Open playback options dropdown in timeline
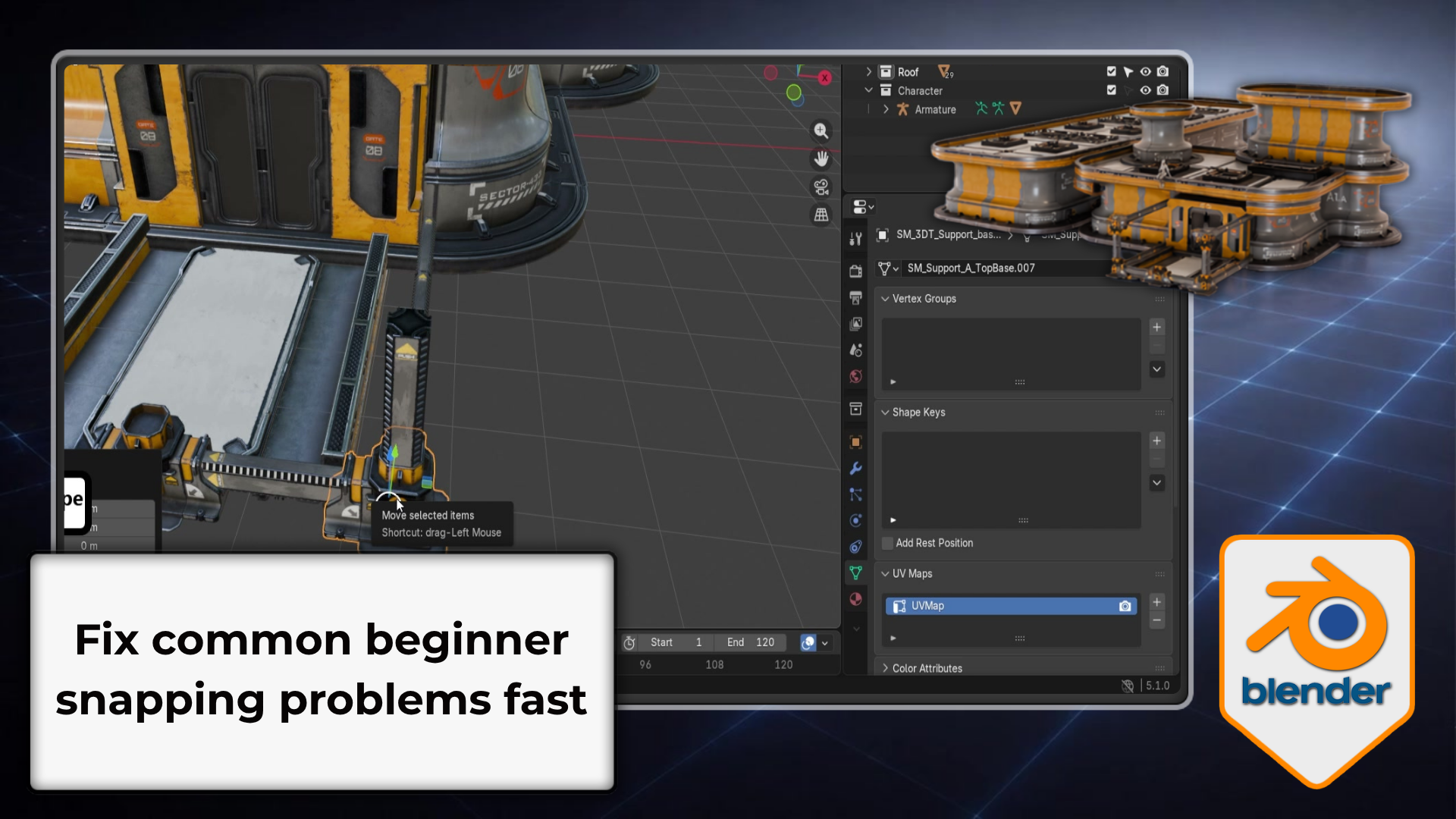 825,643
